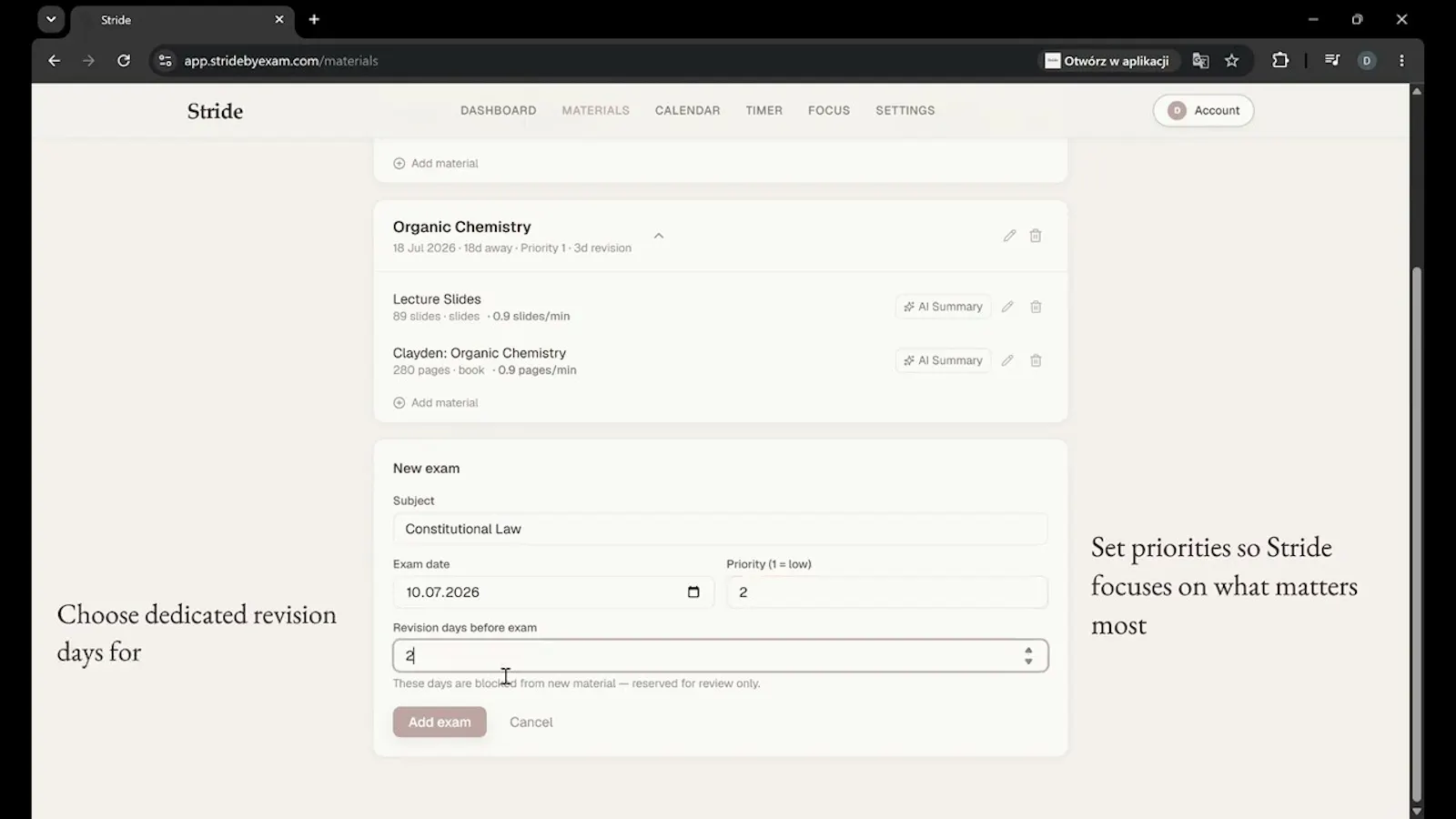
Task: Add material under Organic Chemistry
Action: 436,402
